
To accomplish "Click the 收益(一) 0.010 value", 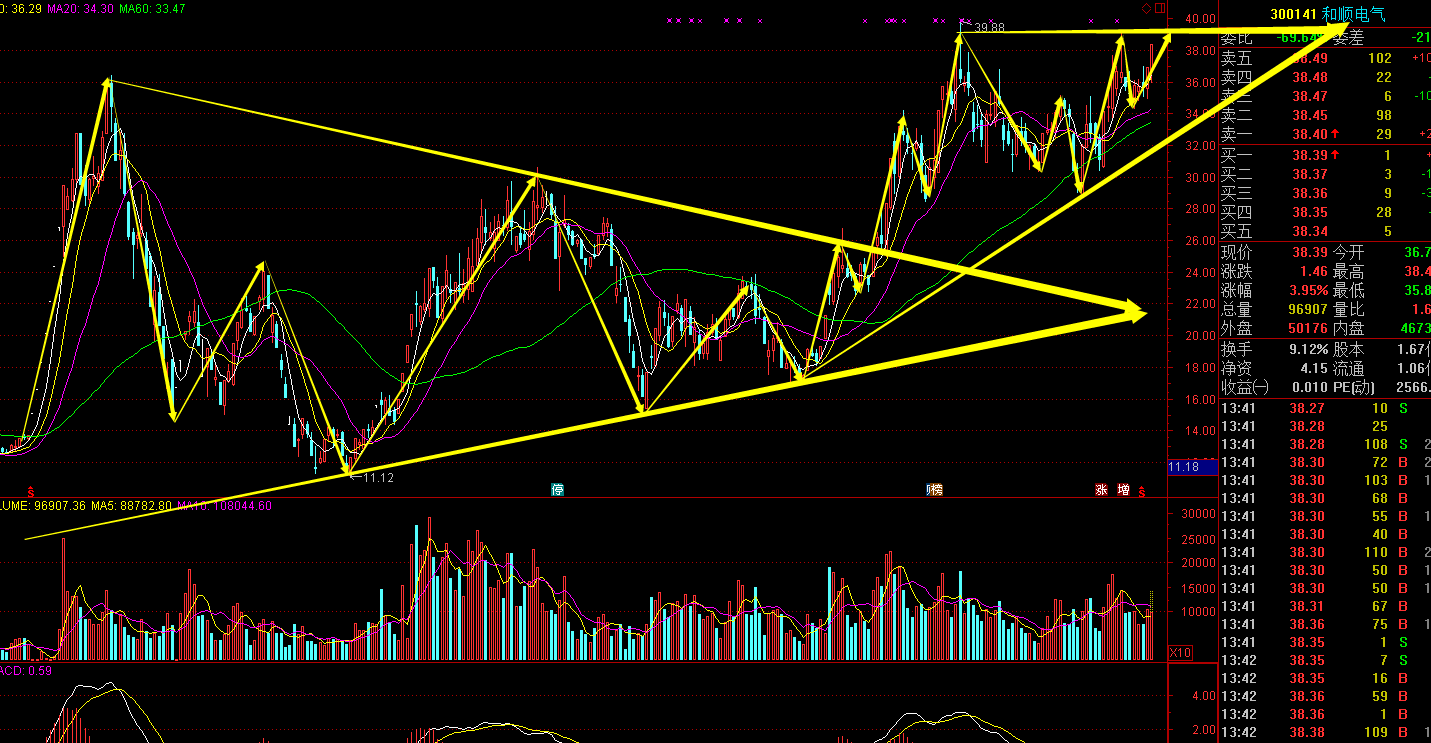I will (x=1310, y=387).
